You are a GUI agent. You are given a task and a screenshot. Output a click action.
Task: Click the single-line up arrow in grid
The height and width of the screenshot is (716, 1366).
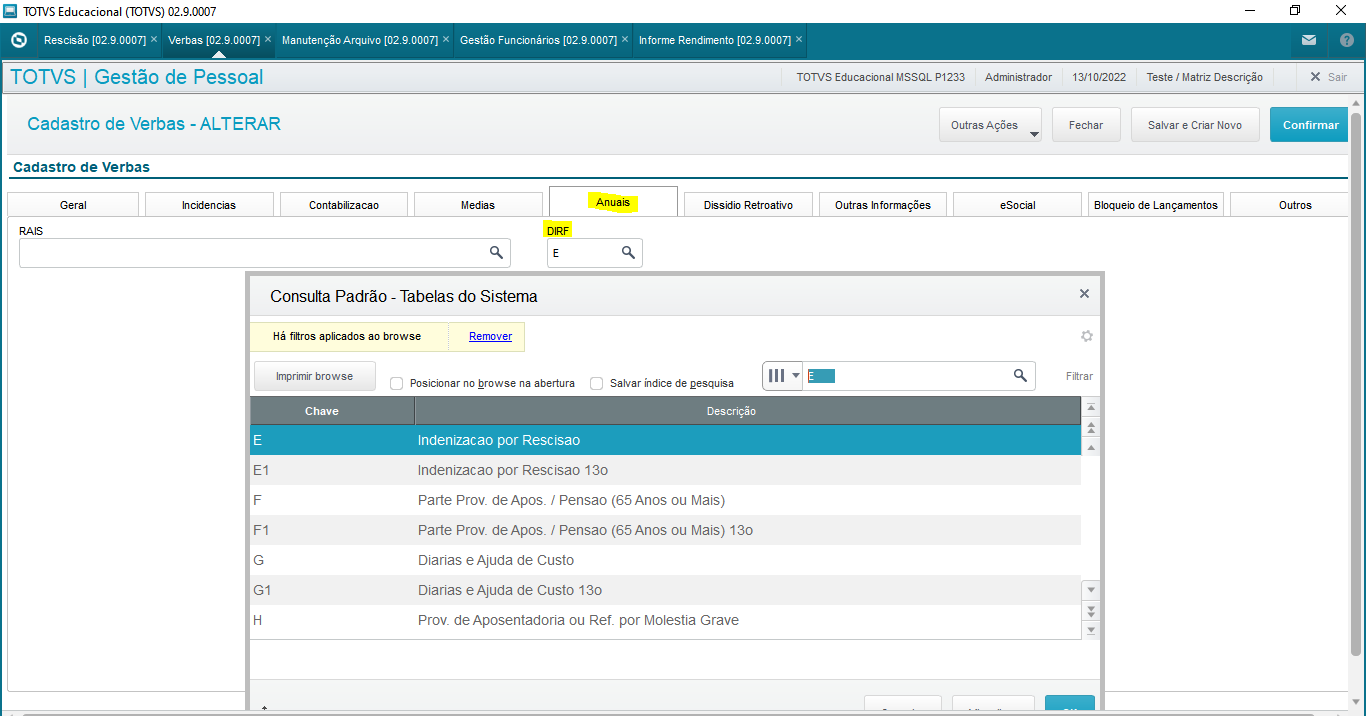(x=1091, y=447)
